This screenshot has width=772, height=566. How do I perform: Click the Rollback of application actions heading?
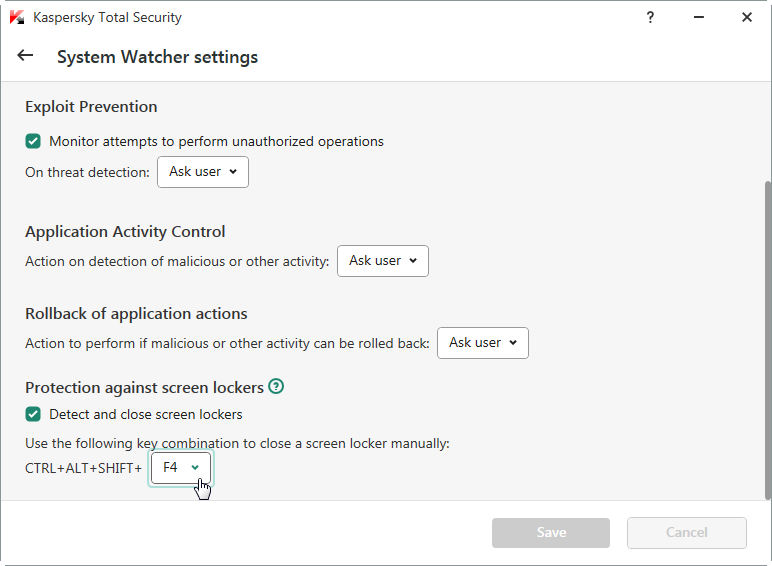[136, 314]
